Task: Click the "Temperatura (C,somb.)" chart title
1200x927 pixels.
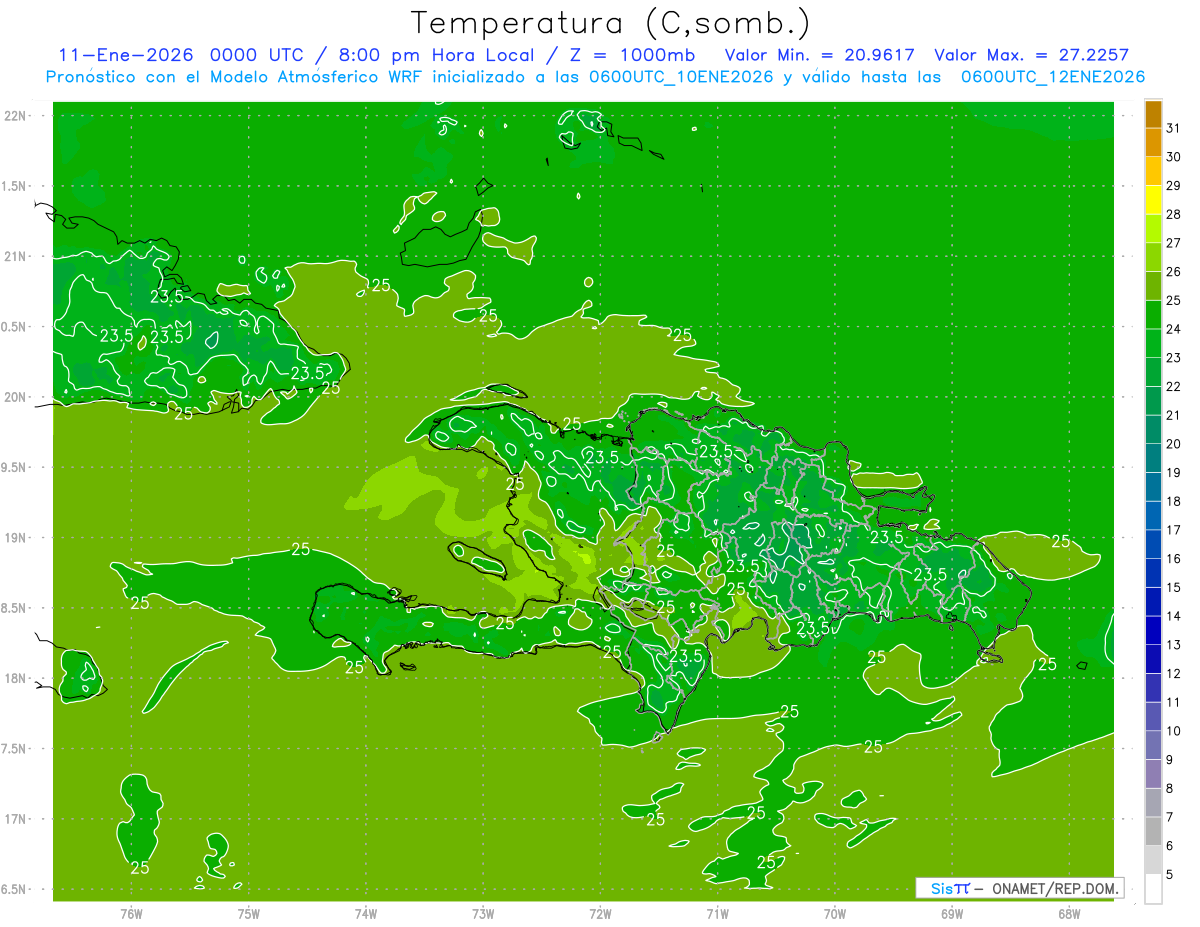Action: pyautogui.click(x=610, y=23)
